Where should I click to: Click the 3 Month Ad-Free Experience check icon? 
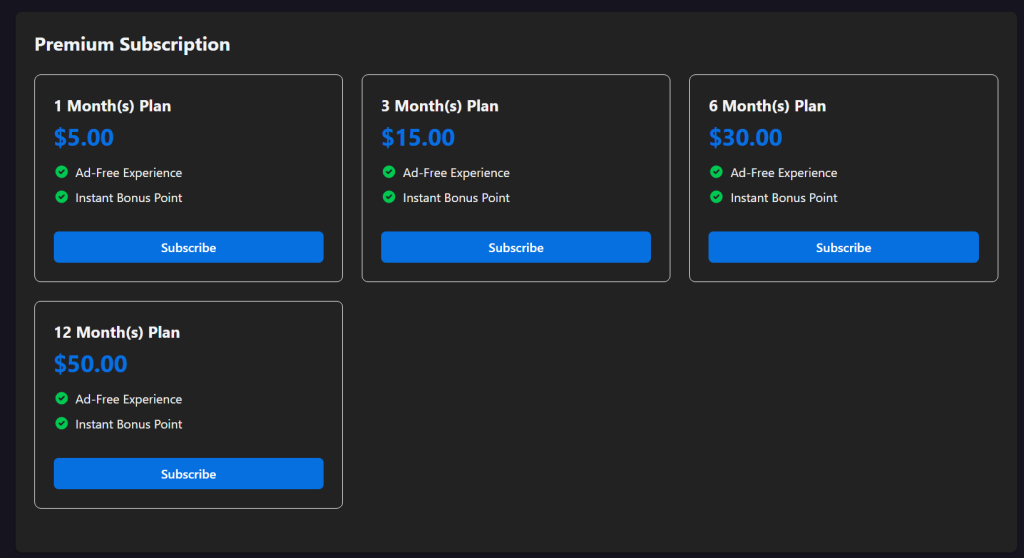(389, 172)
